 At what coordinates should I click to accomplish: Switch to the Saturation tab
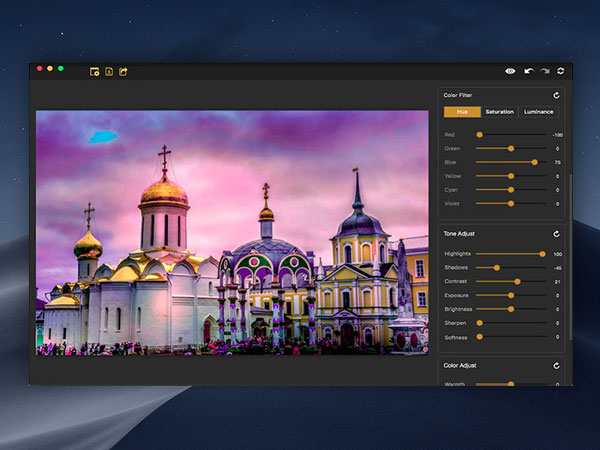(x=499, y=112)
